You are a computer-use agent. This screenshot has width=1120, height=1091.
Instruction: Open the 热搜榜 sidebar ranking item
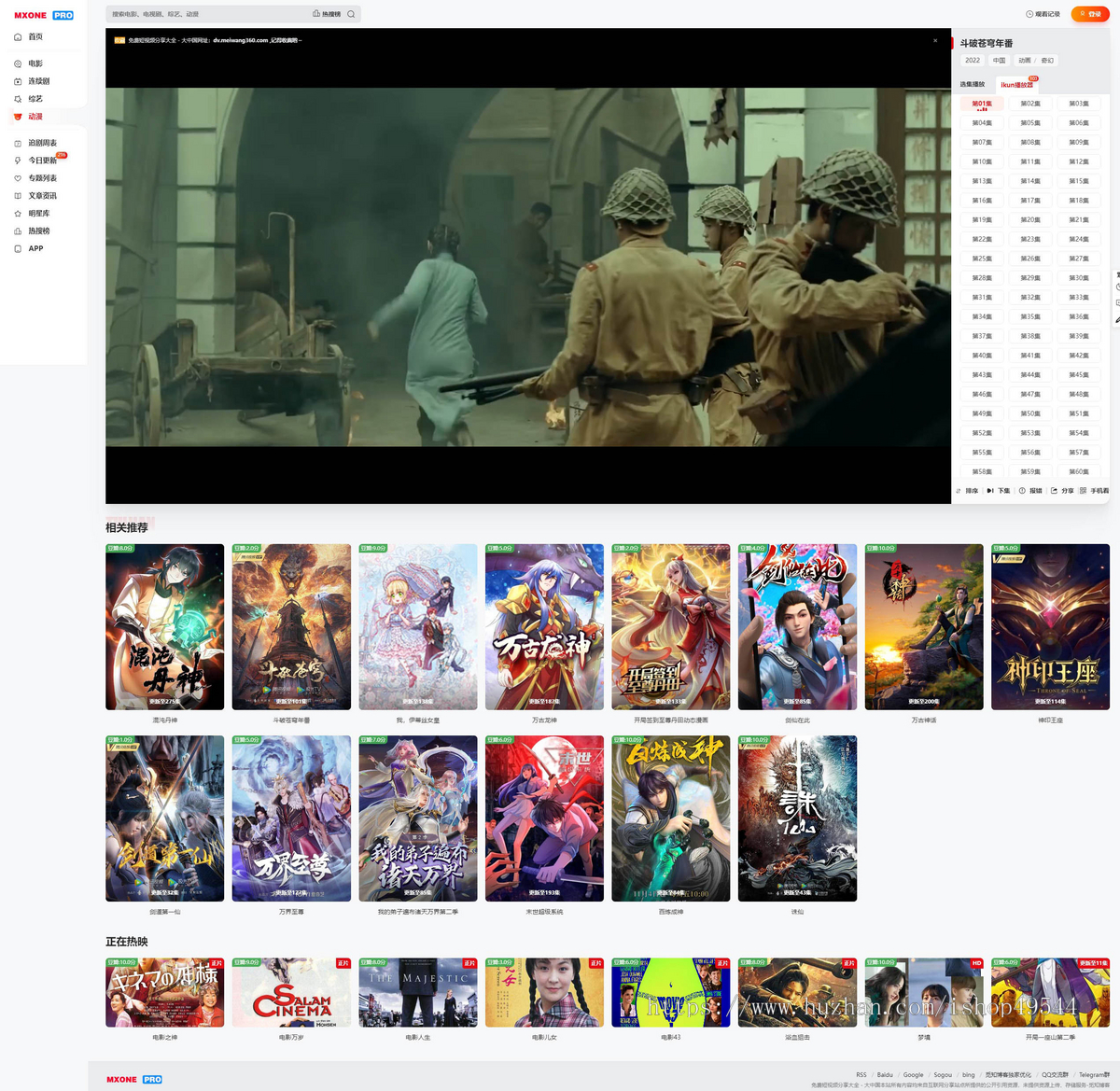pos(33,231)
